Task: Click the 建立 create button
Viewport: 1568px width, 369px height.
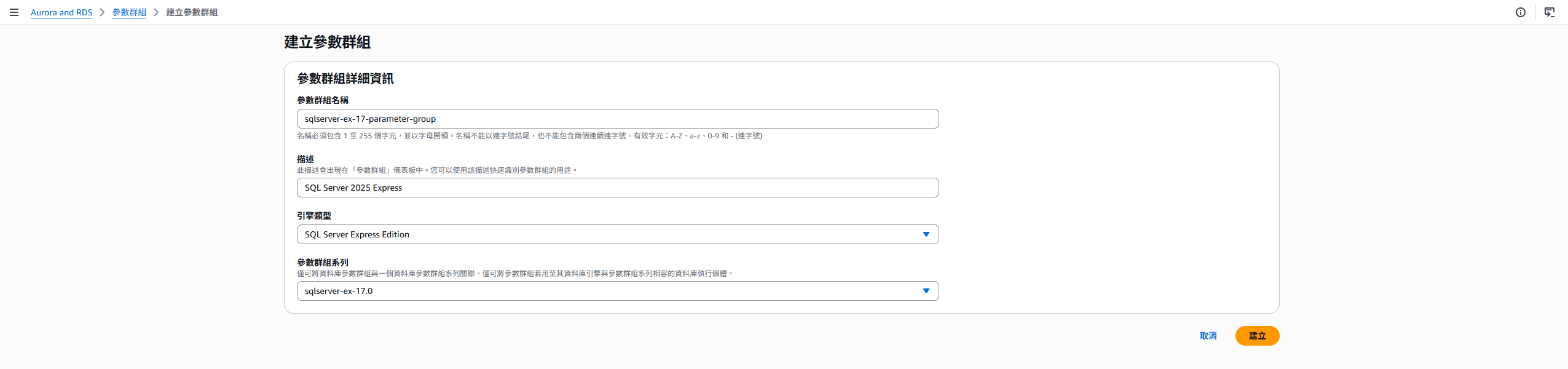Action: point(1257,336)
